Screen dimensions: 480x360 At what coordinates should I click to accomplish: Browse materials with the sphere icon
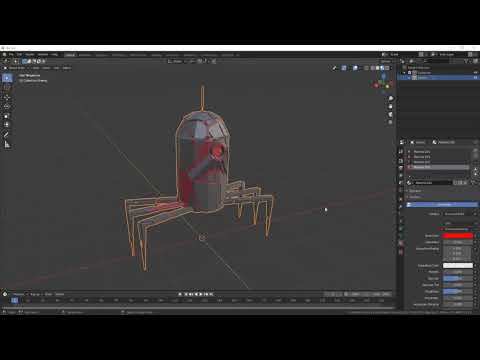point(409,183)
